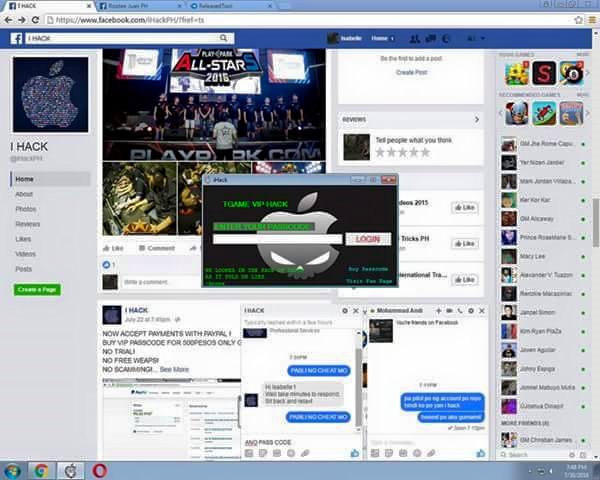The image size is (600, 480).
Task: Switch to the second browser tab
Action: (139, 6)
